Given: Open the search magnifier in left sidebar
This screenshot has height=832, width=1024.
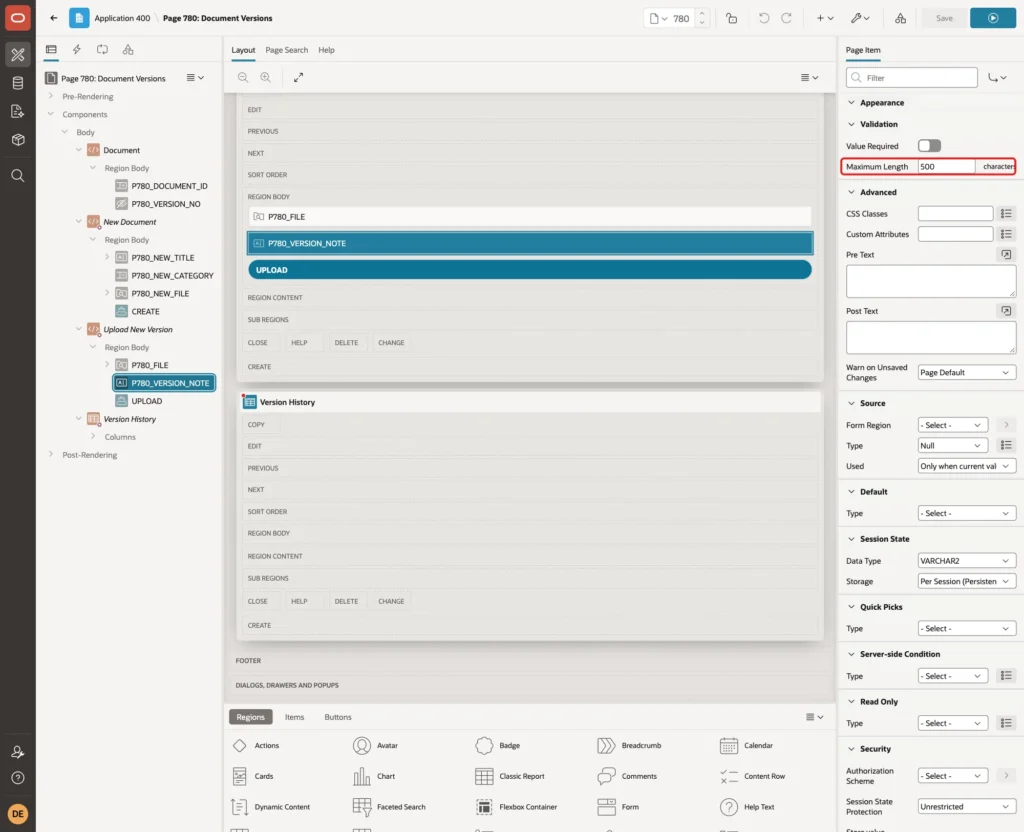Looking at the screenshot, I should pyautogui.click(x=18, y=176).
